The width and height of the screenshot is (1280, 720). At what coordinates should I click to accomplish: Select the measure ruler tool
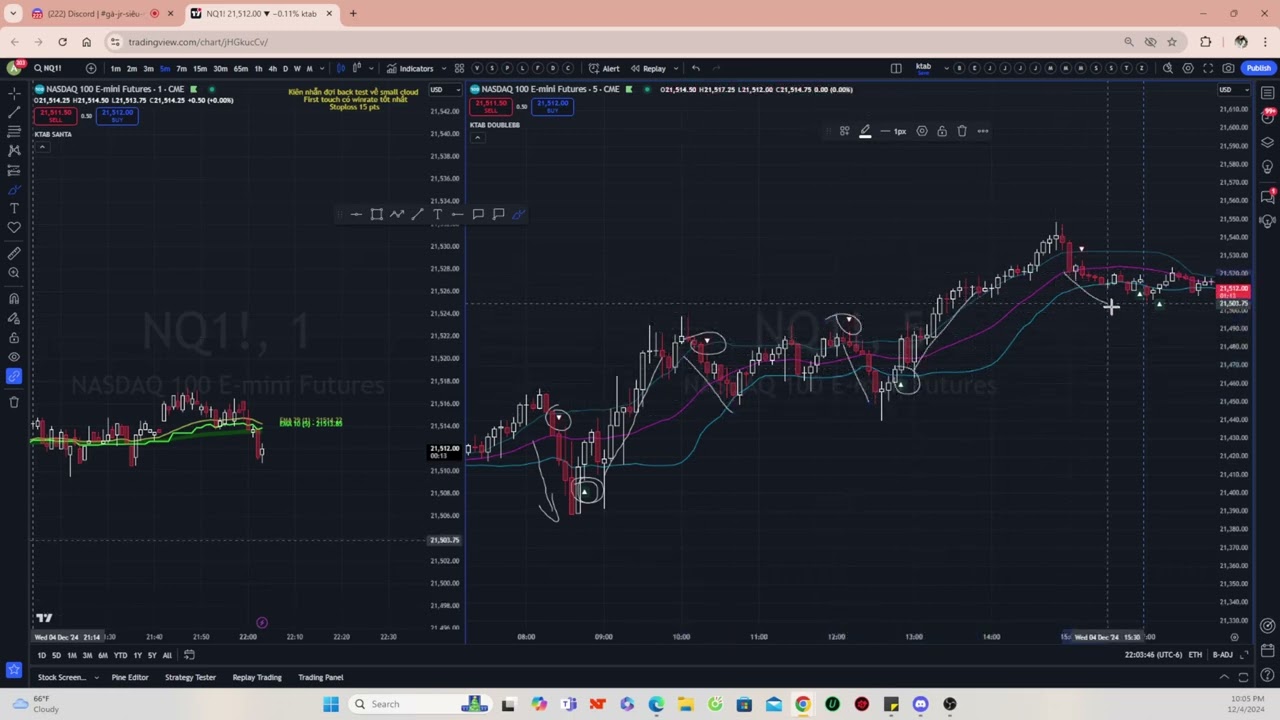(x=14, y=254)
